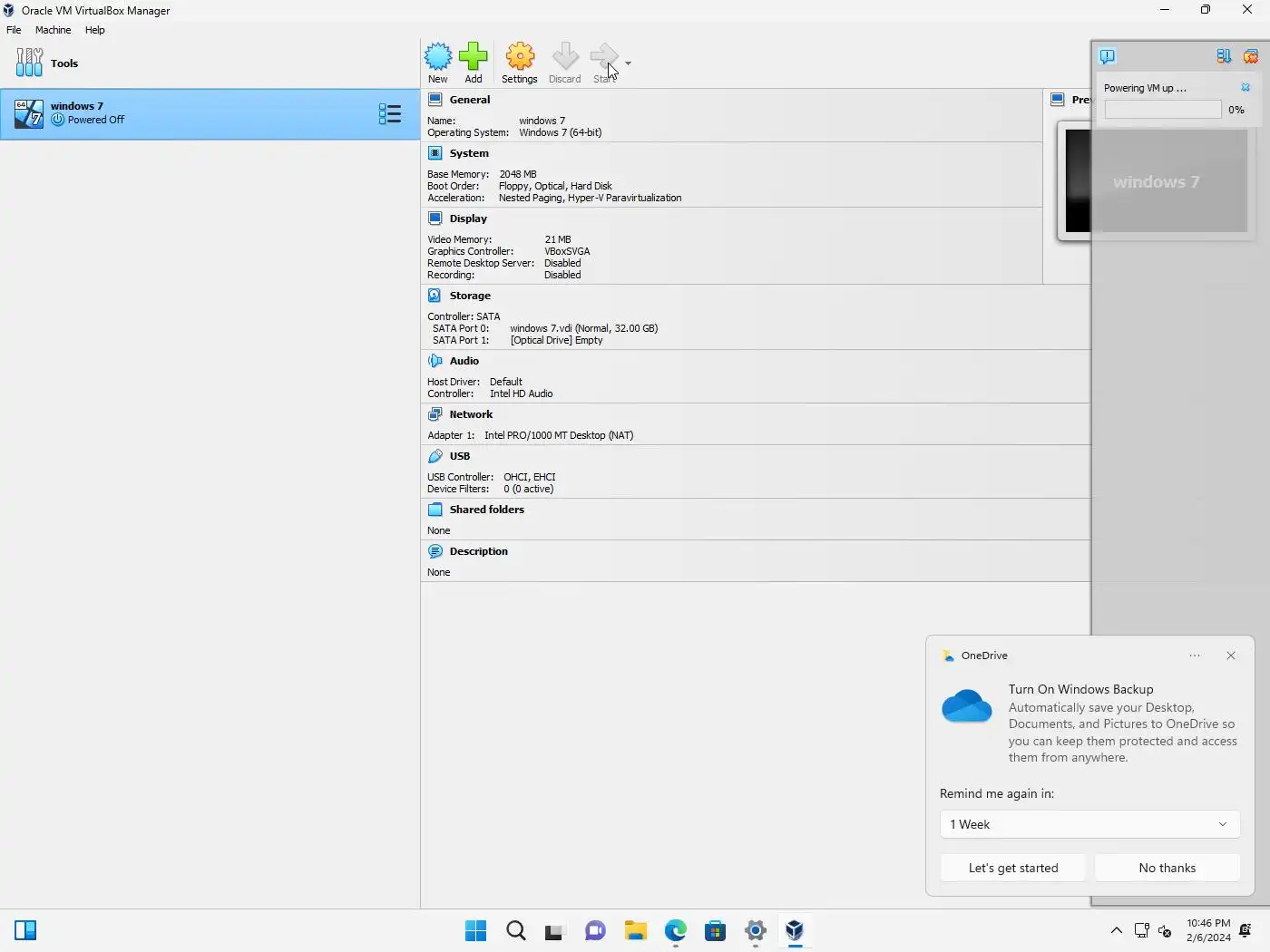The width and height of the screenshot is (1270, 952).
Task: Toggle the notification center speech-bubble icon
Action: click(1108, 56)
